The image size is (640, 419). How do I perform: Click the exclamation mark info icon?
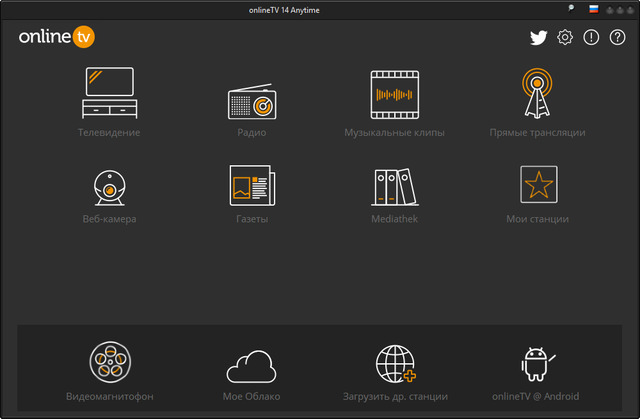point(591,38)
